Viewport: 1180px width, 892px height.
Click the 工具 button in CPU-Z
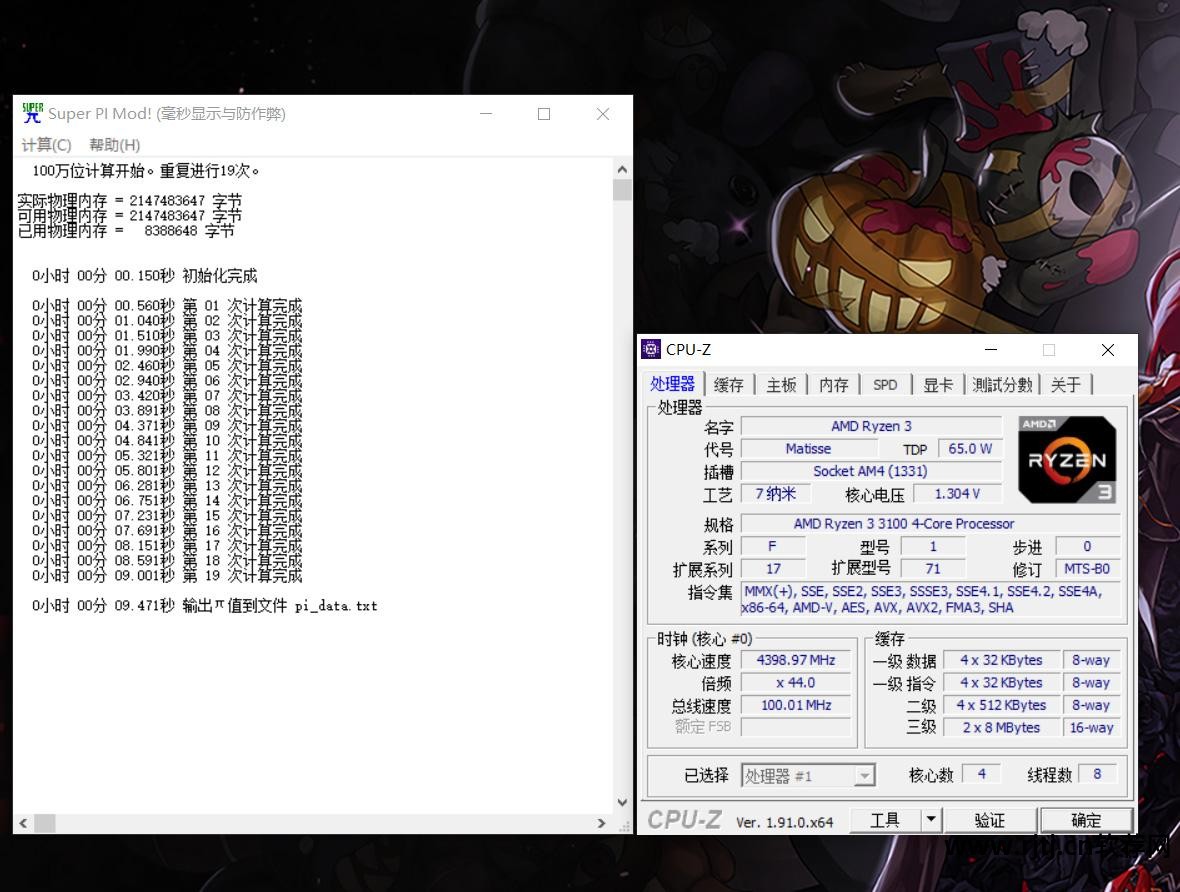tap(885, 820)
